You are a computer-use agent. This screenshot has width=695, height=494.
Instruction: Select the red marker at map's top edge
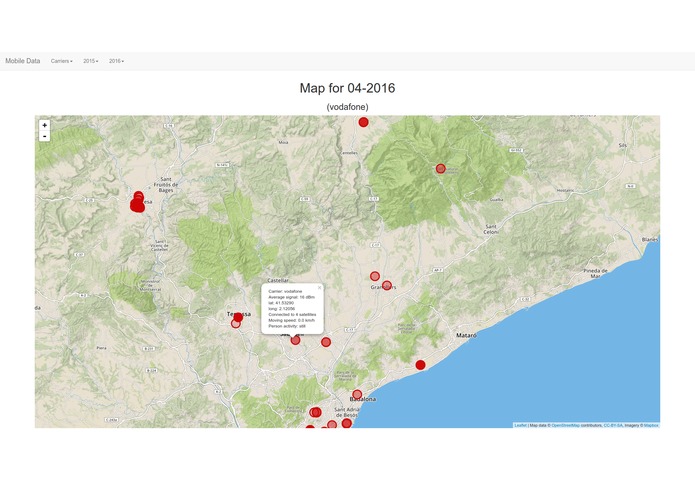click(x=363, y=122)
